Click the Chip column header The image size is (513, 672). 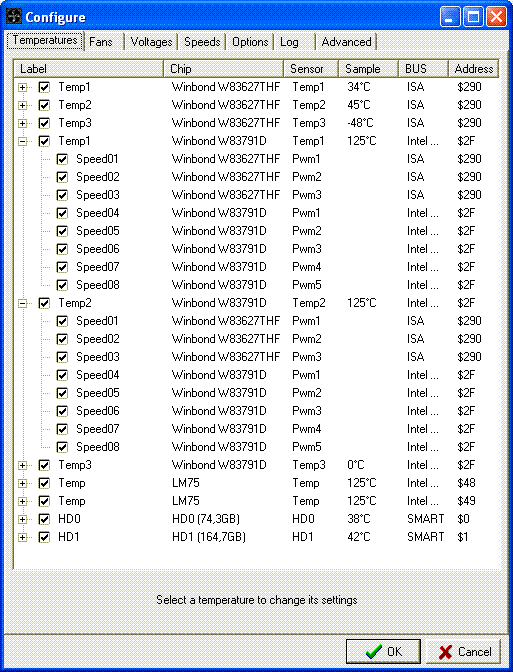[x=223, y=69]
